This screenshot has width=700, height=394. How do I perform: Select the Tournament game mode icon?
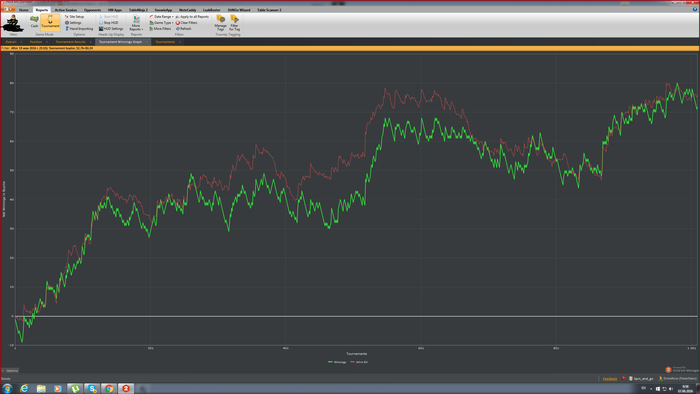click(x=50, y=21)
